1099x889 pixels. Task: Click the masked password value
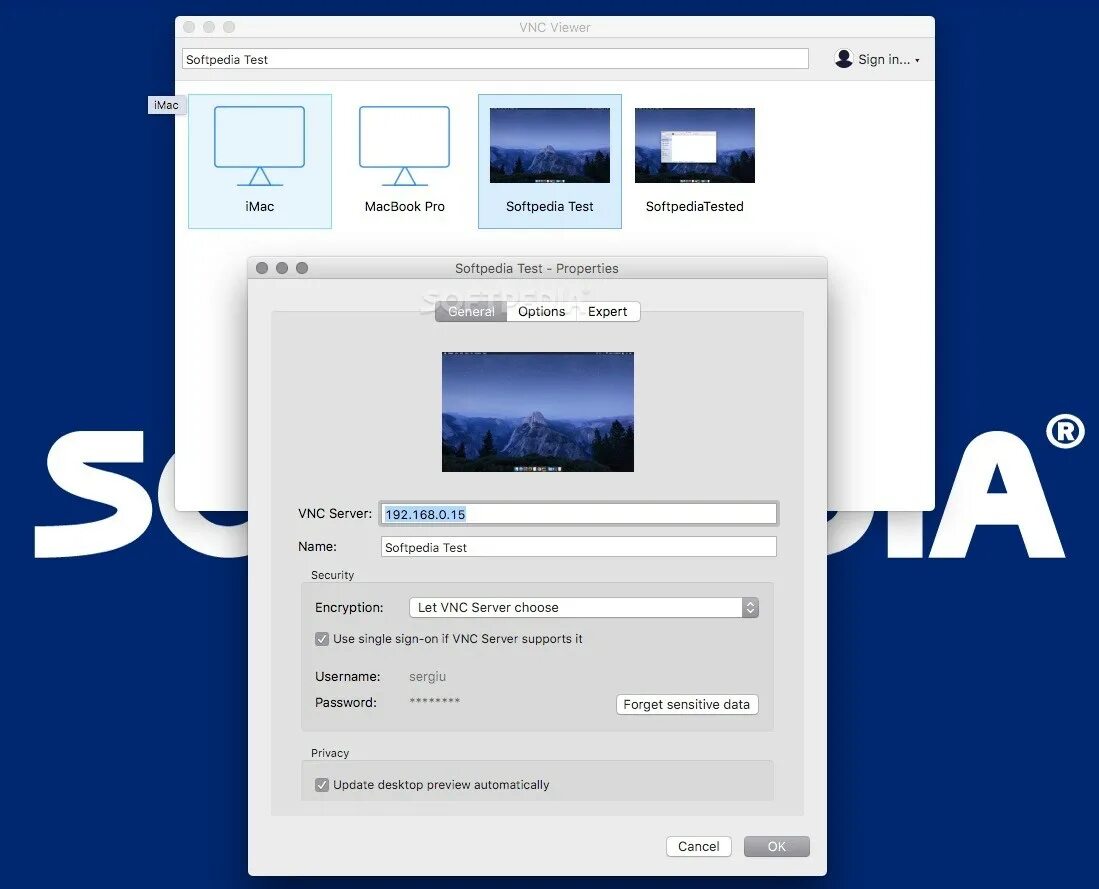(x=435, y=701)
